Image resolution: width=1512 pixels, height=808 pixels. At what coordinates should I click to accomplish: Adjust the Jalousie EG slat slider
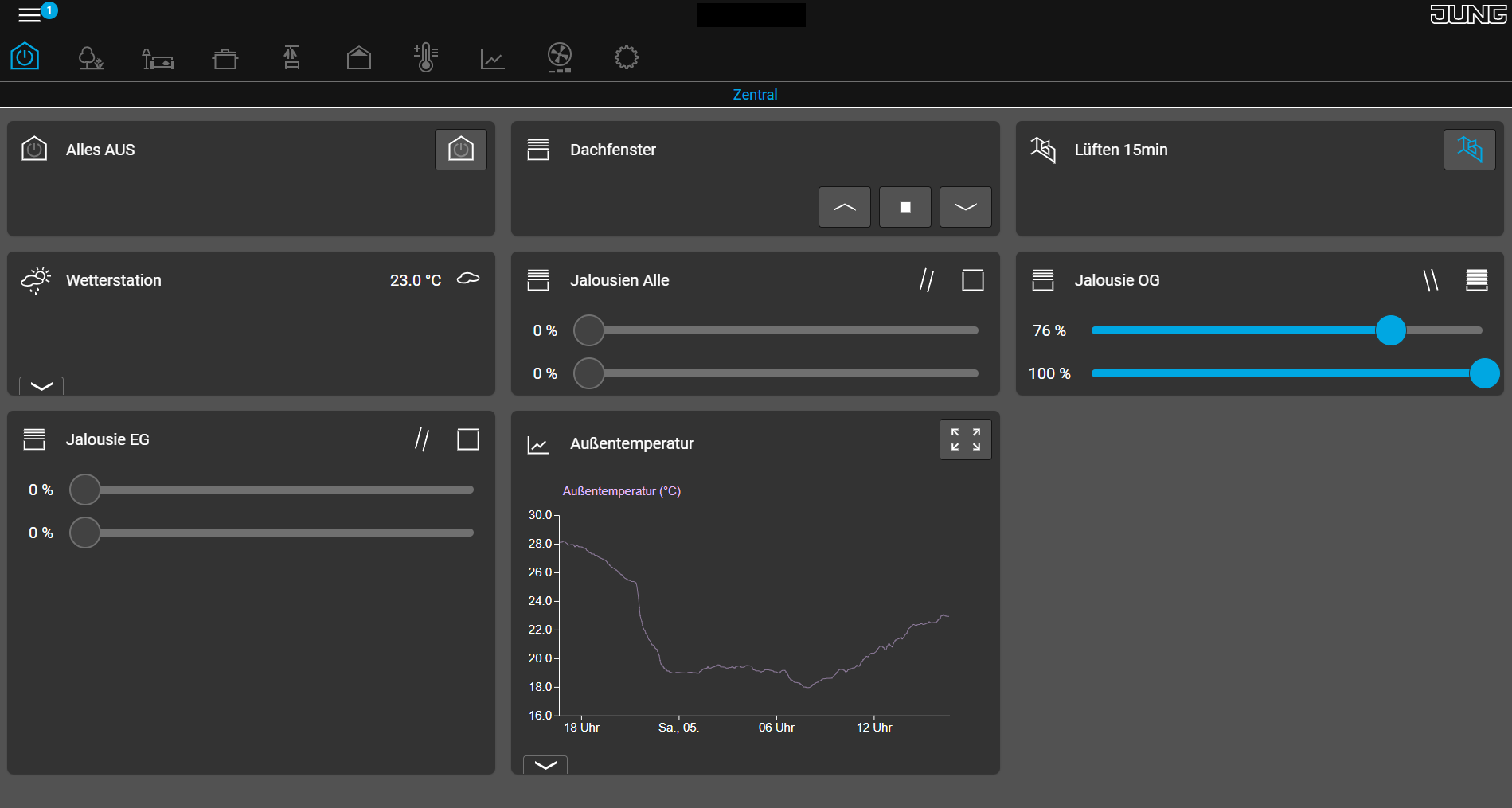[272, 533]
